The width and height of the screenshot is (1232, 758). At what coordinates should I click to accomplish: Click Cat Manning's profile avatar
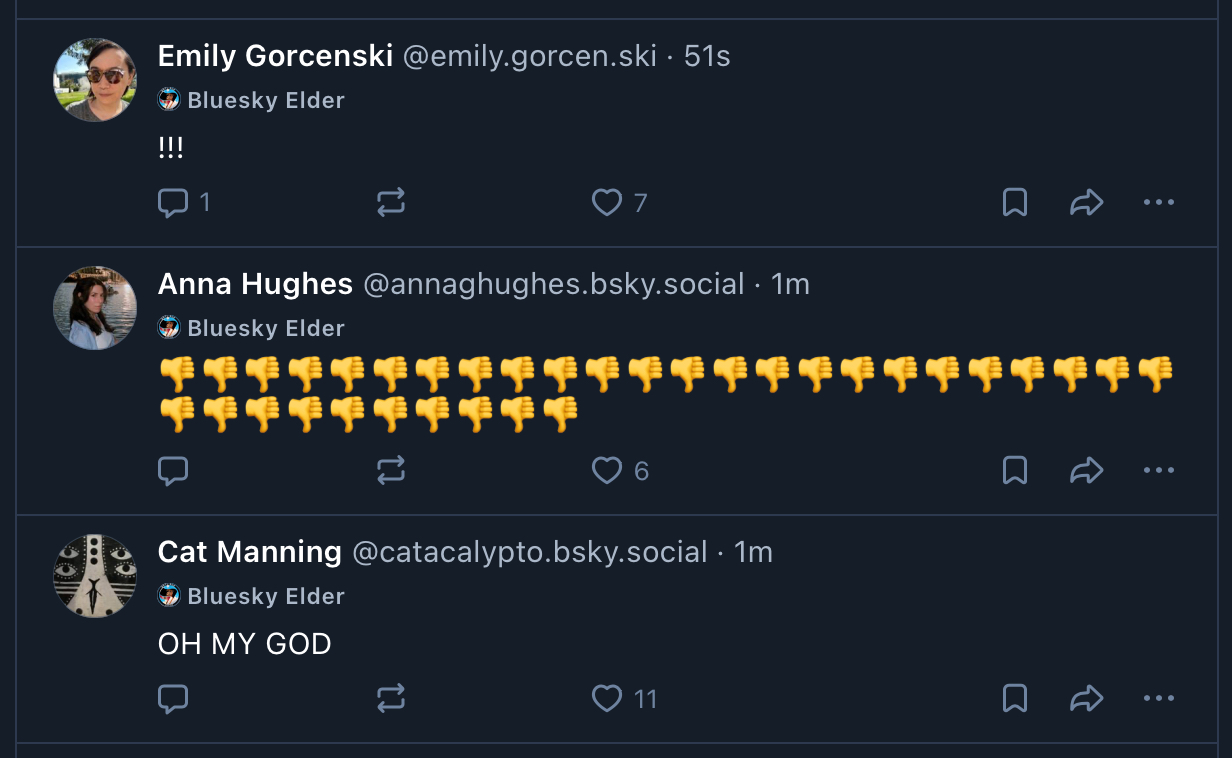(95, 576)
